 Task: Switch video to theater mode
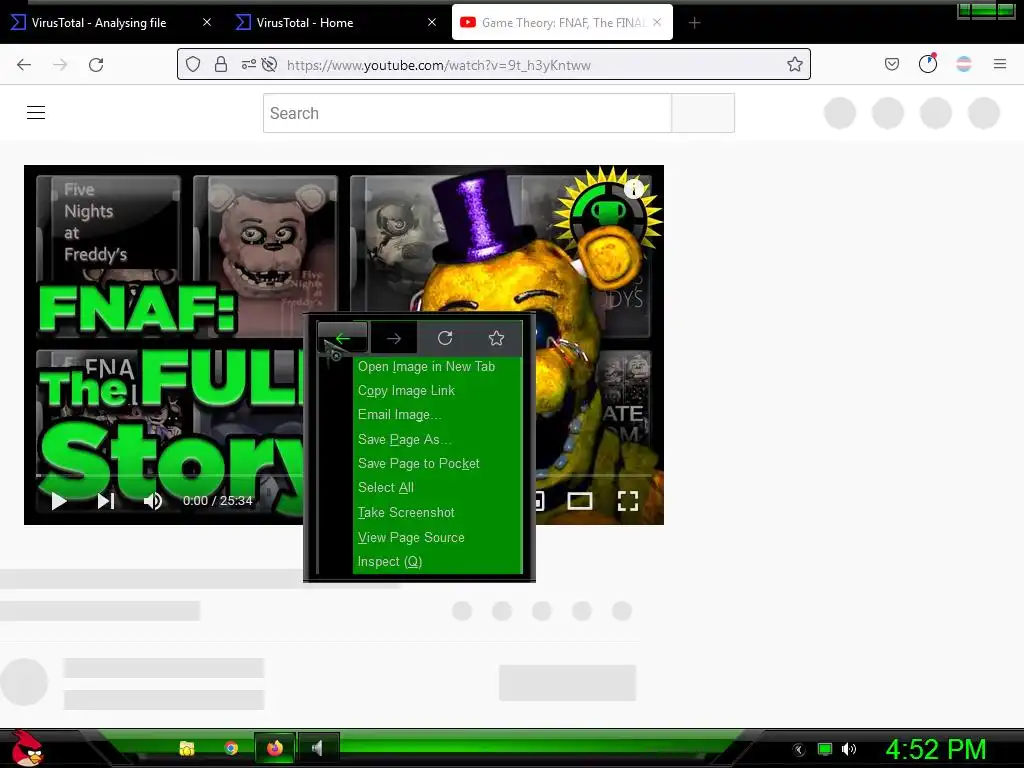tap(579, 501)
